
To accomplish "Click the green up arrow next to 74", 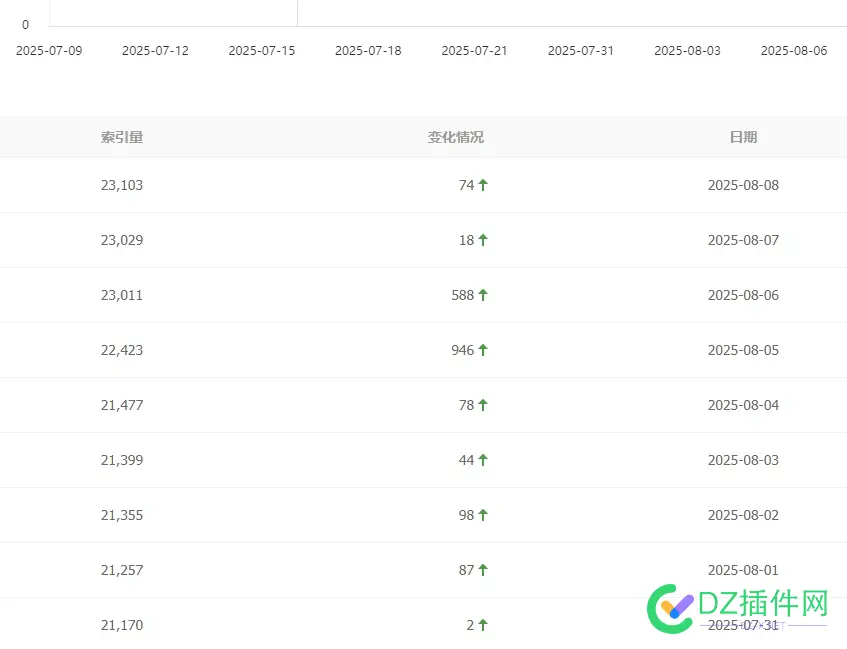I will click(481, 185).
